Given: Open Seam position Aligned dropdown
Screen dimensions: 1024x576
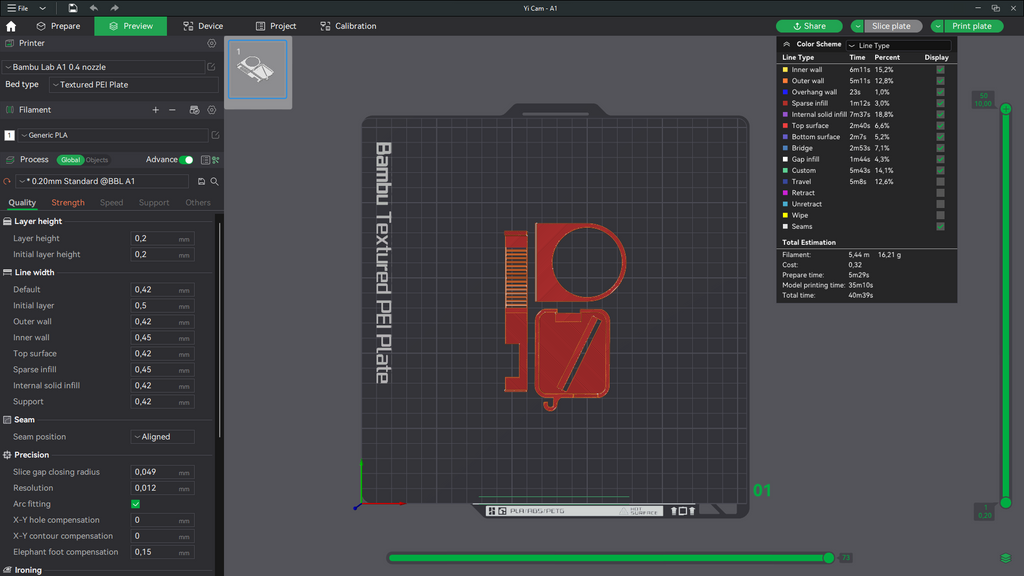Looking at the screenshot, I should click(x=162, y=437).
